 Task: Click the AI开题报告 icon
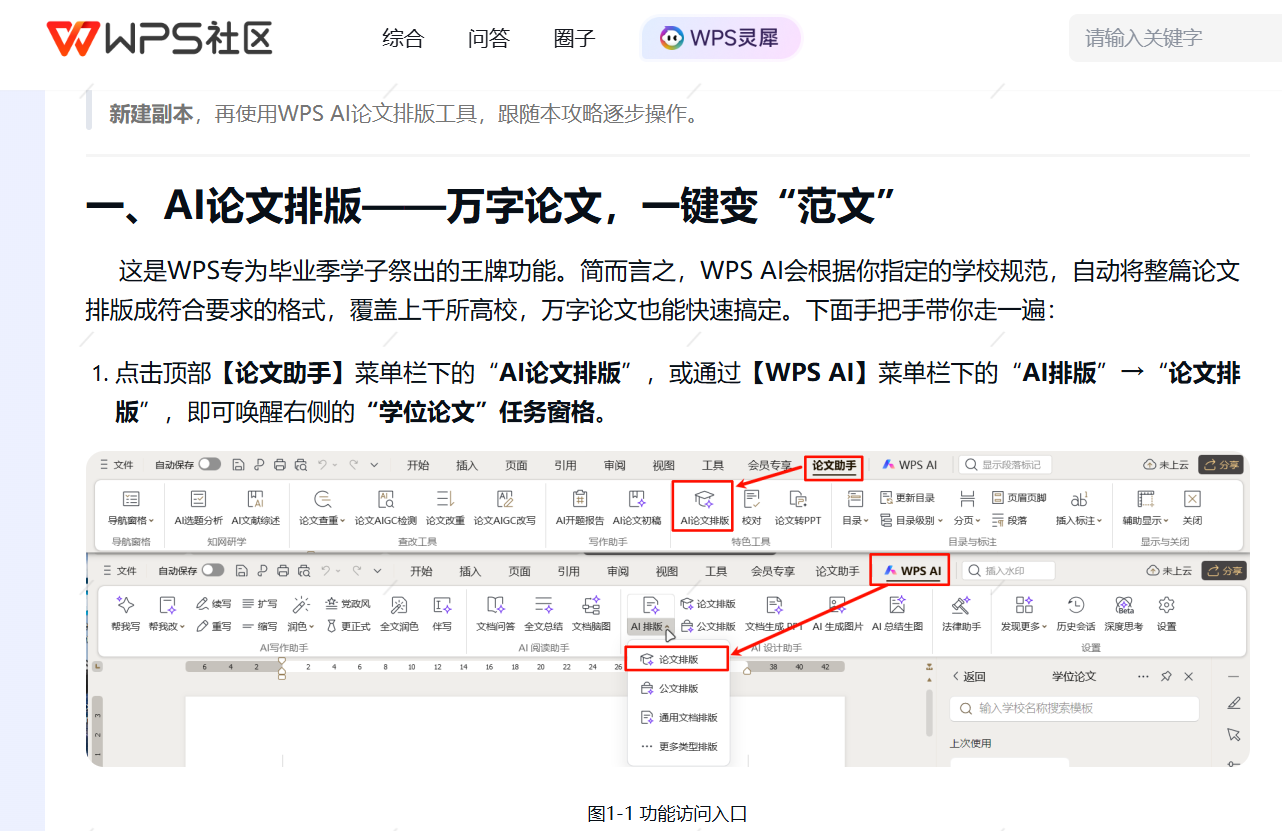click(x=580, y=498)
